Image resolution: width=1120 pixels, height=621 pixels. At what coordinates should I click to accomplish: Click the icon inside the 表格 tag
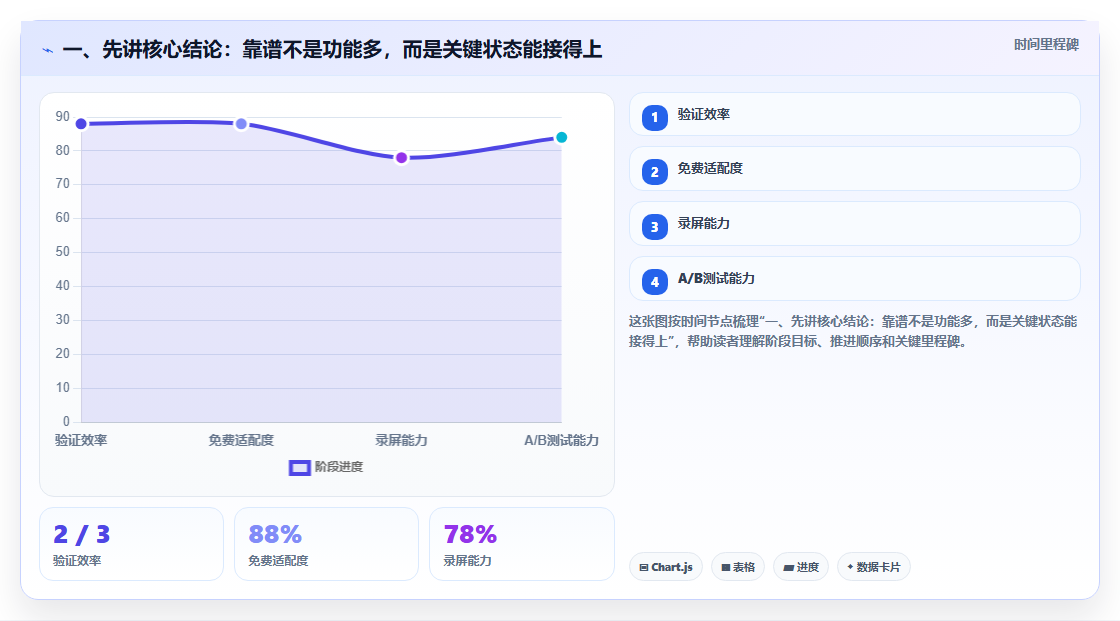click(726, 567)
